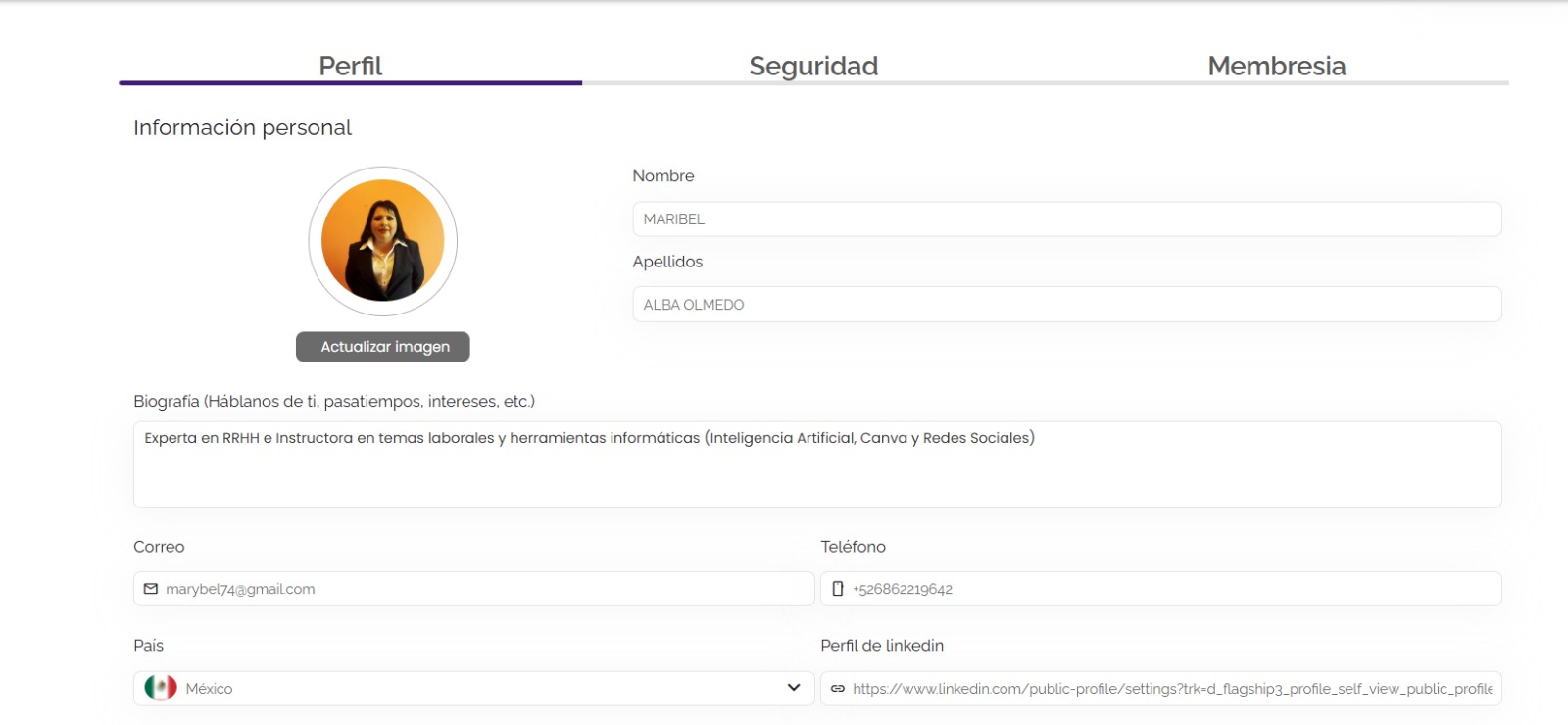Click the chain link icon in the LinkedIn field
Screen dimensions: 1568x725
[838, 689]
